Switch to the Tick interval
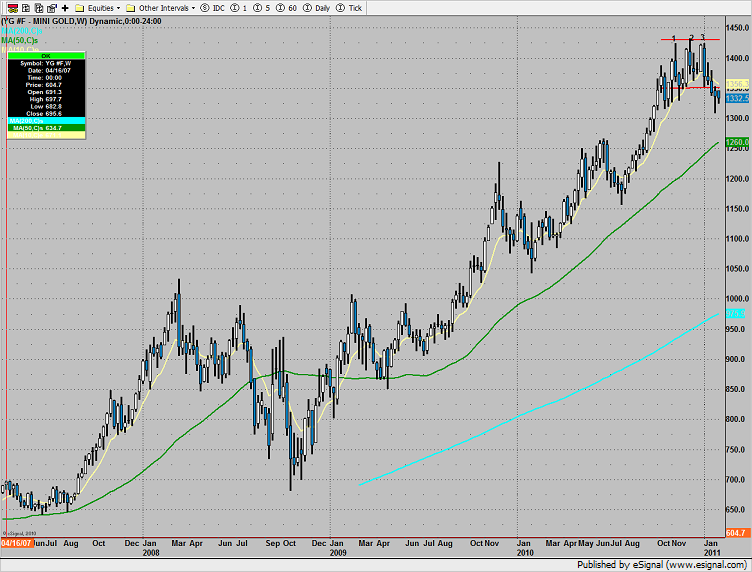 coord(349,8)
